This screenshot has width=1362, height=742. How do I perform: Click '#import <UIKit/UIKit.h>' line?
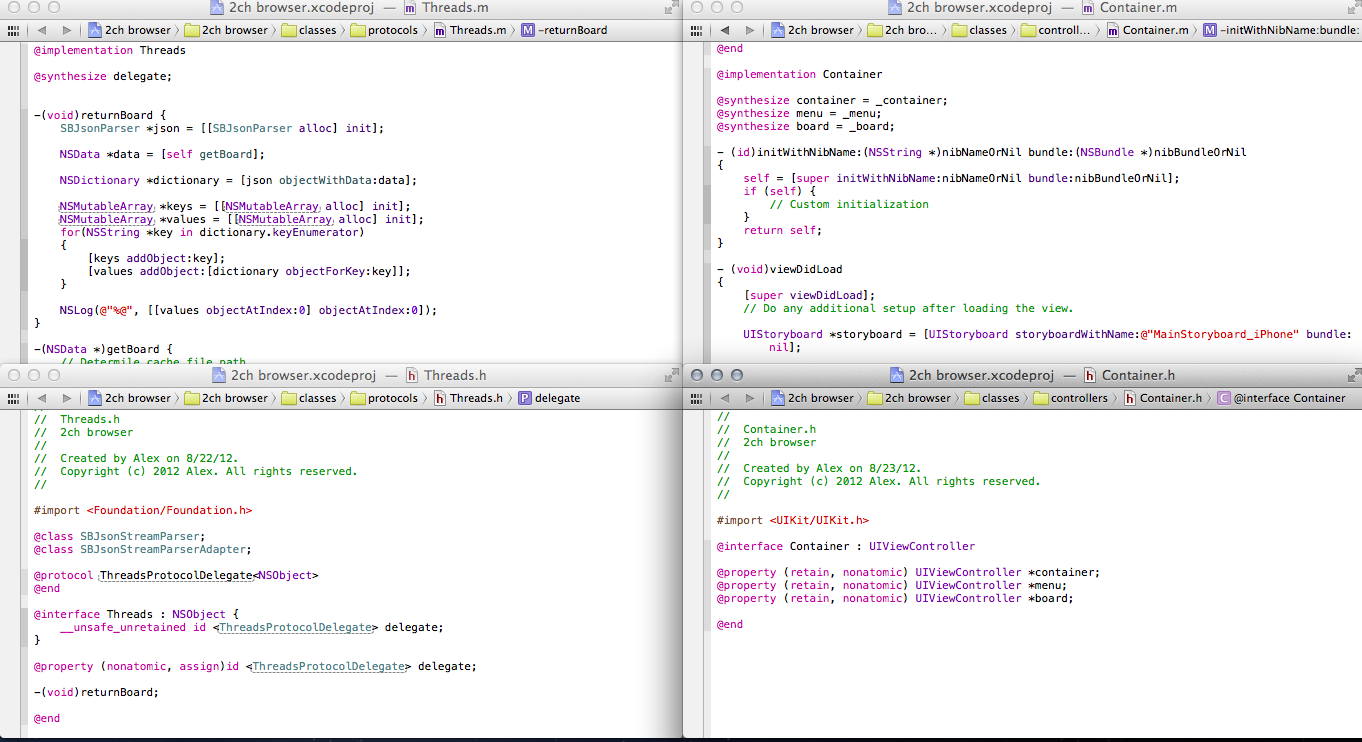pos(793,520)
